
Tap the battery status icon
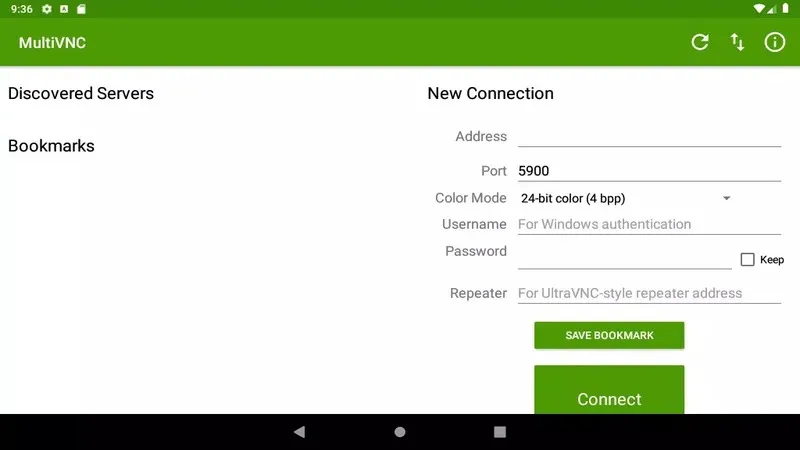pyautogui.click(x=785, y=9)
